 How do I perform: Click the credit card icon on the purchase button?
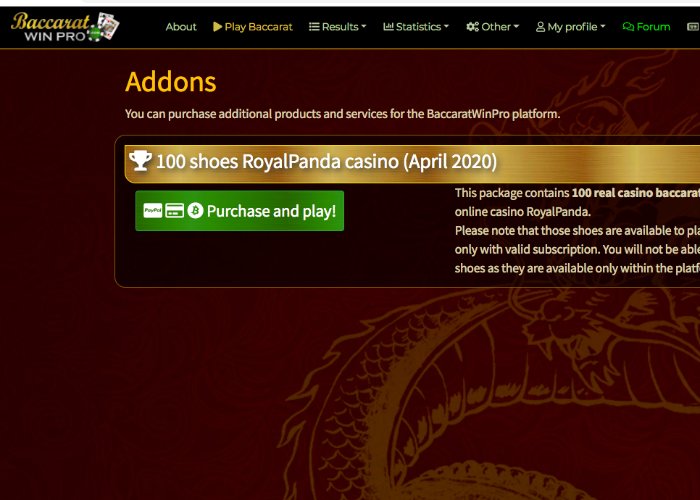pos(175,210)
